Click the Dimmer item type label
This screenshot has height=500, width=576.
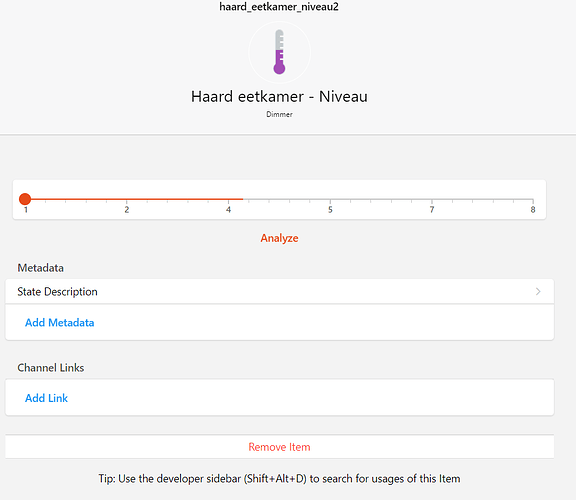[x=279, y=114]
